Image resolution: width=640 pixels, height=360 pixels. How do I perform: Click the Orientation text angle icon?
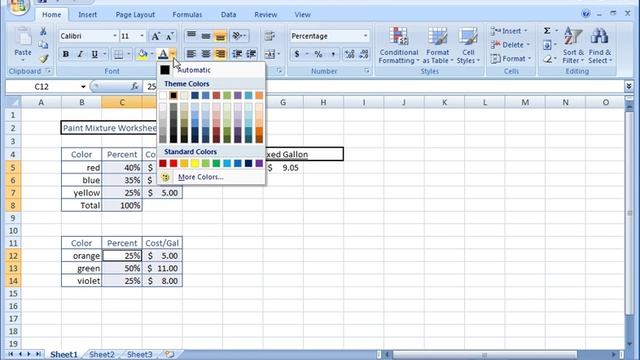coord(237,36)
